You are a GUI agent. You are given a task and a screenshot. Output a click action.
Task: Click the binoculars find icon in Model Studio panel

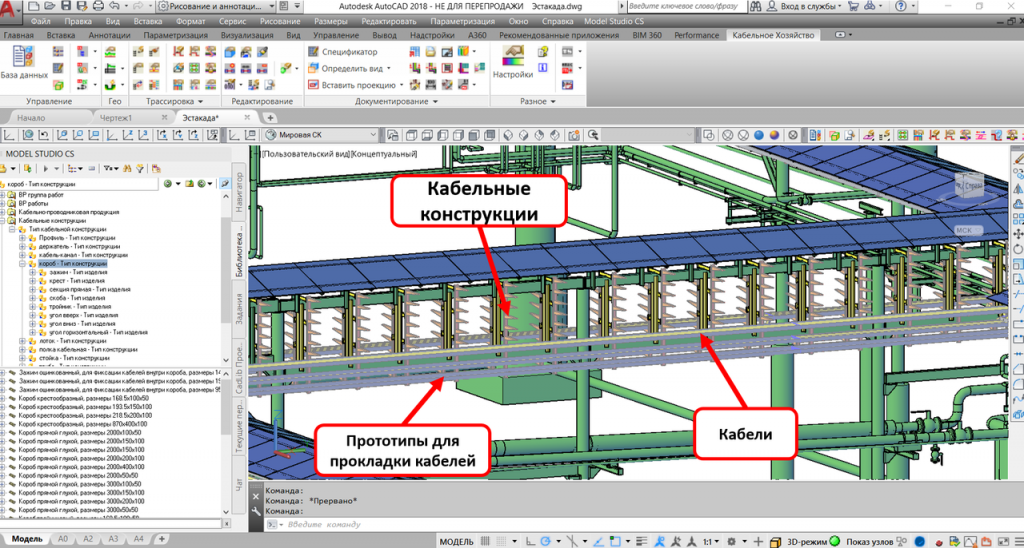(x=127, y=169)
